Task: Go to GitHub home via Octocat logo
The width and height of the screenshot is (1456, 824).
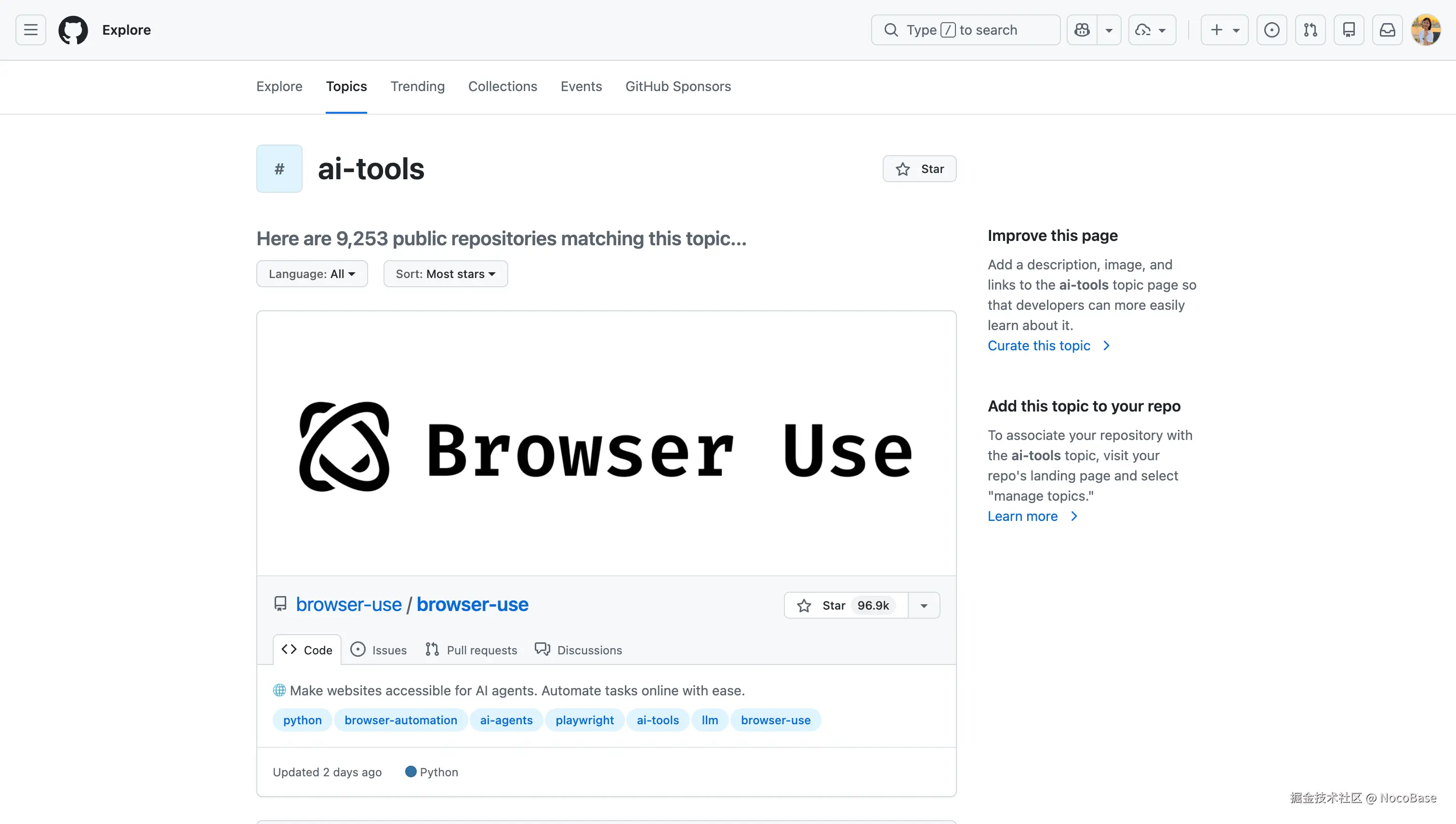Action: [74, 30]
